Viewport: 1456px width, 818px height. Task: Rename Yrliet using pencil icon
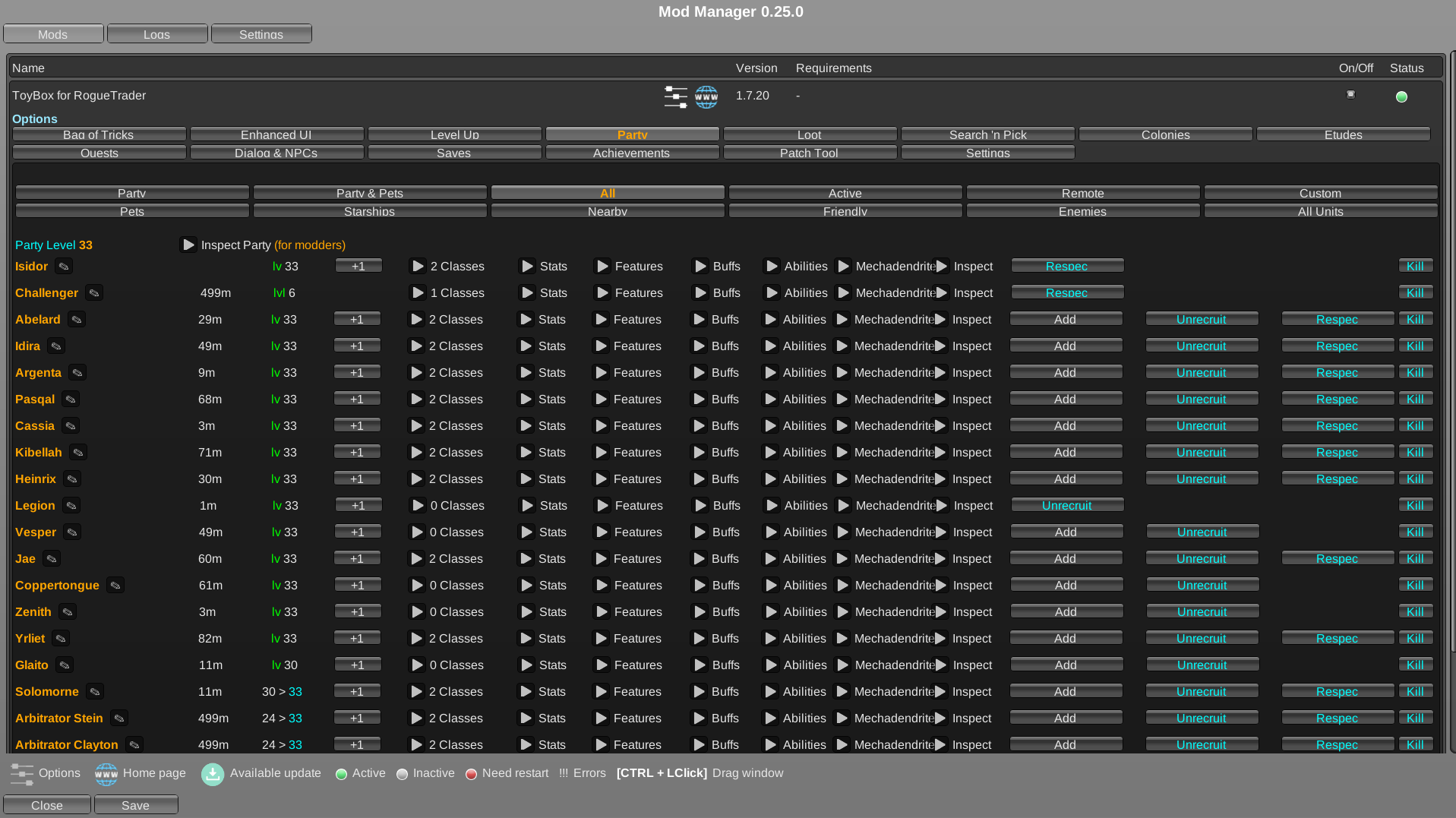61,639
